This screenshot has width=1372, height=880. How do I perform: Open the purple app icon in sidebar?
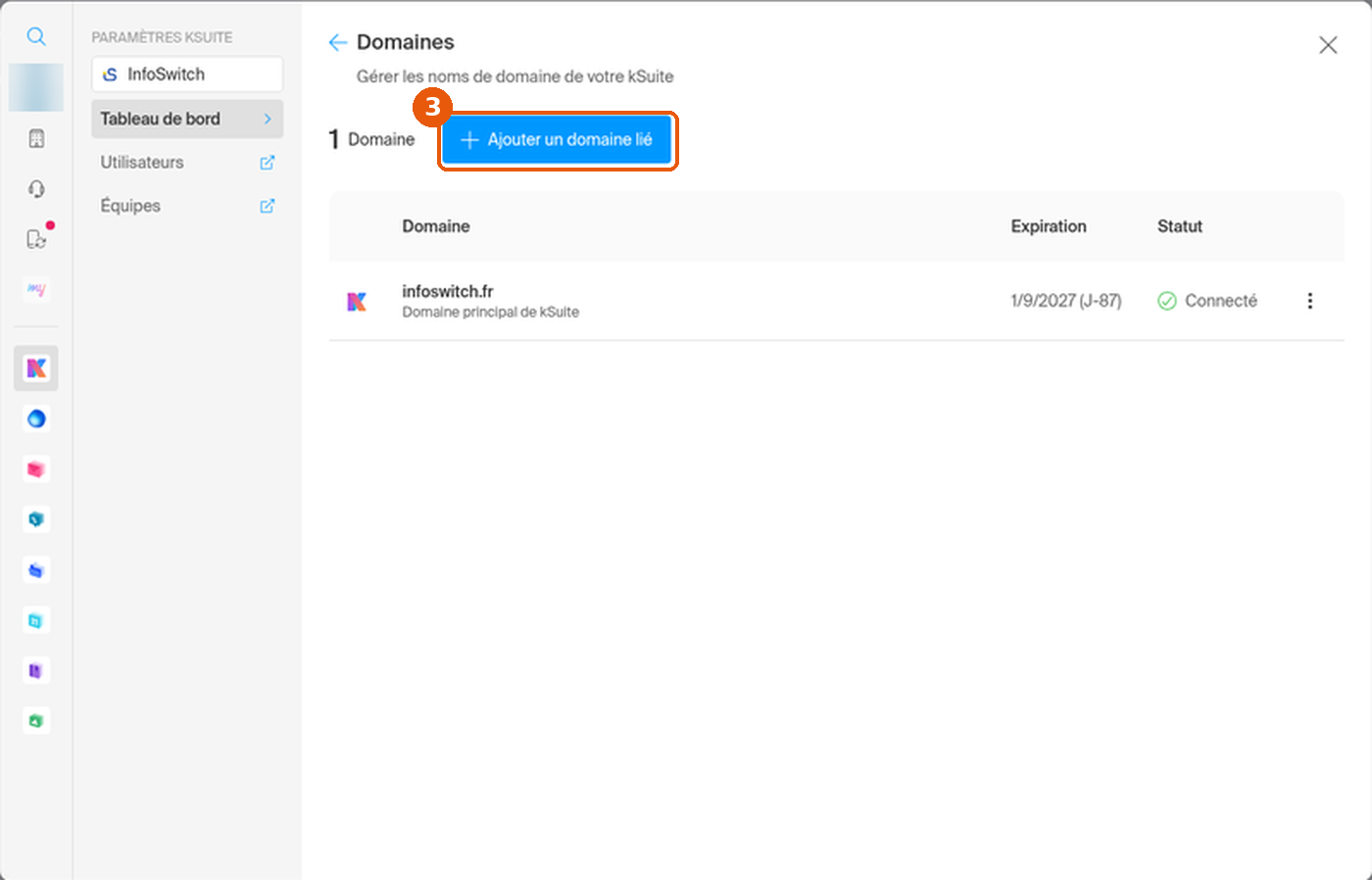[36, 670]
